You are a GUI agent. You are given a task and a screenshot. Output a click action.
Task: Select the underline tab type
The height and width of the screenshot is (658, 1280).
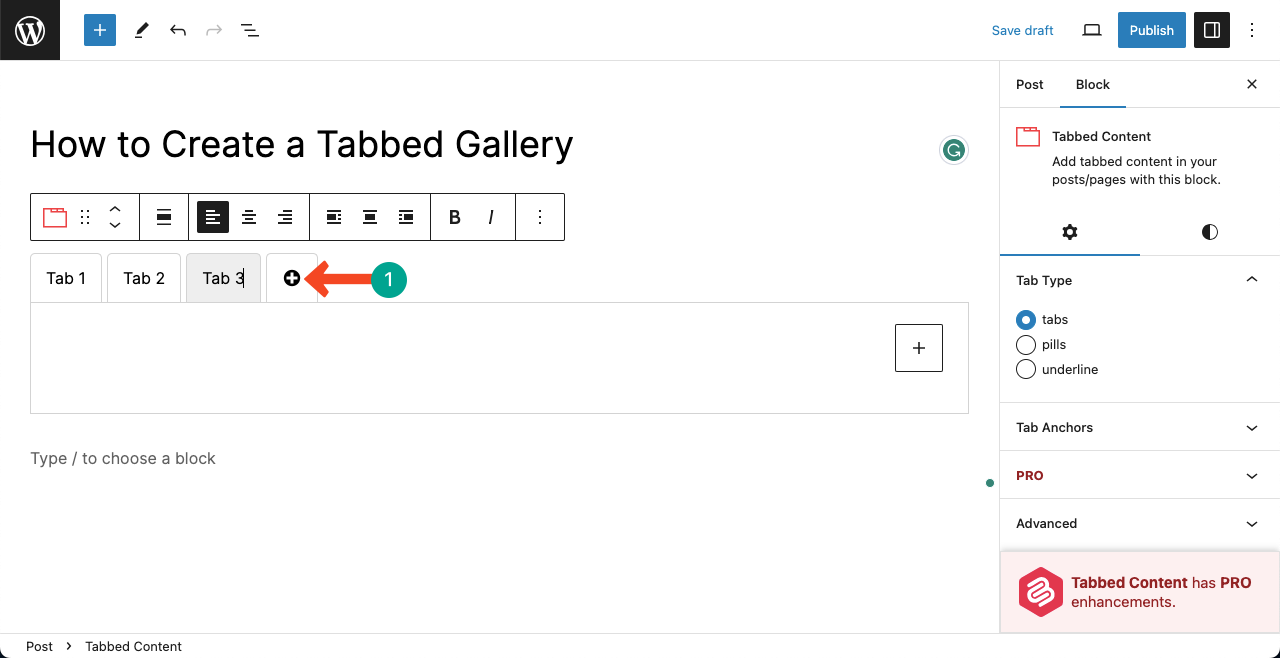[x=1026, y=370]
